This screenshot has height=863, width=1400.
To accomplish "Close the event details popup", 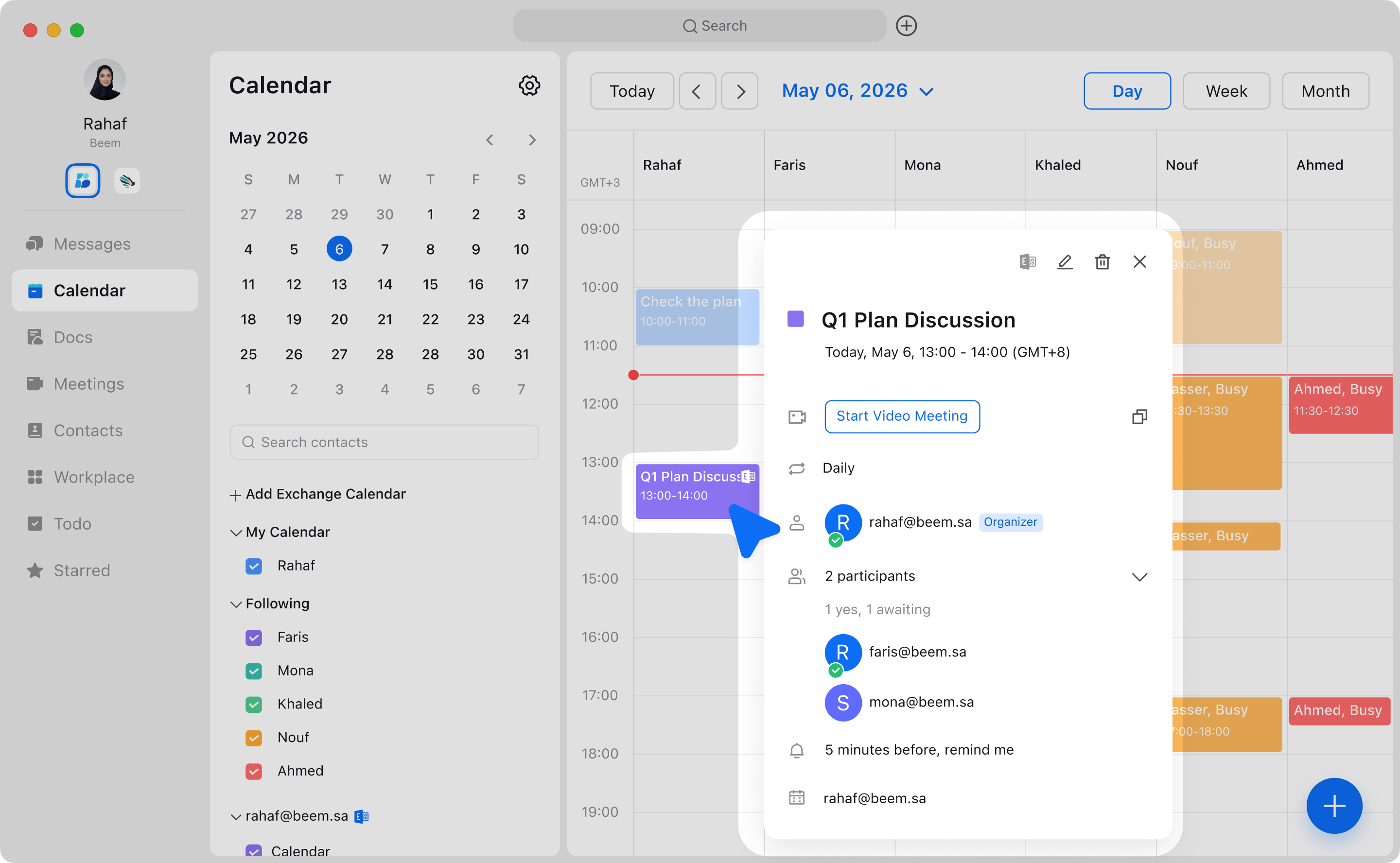I will point(1139,261).
